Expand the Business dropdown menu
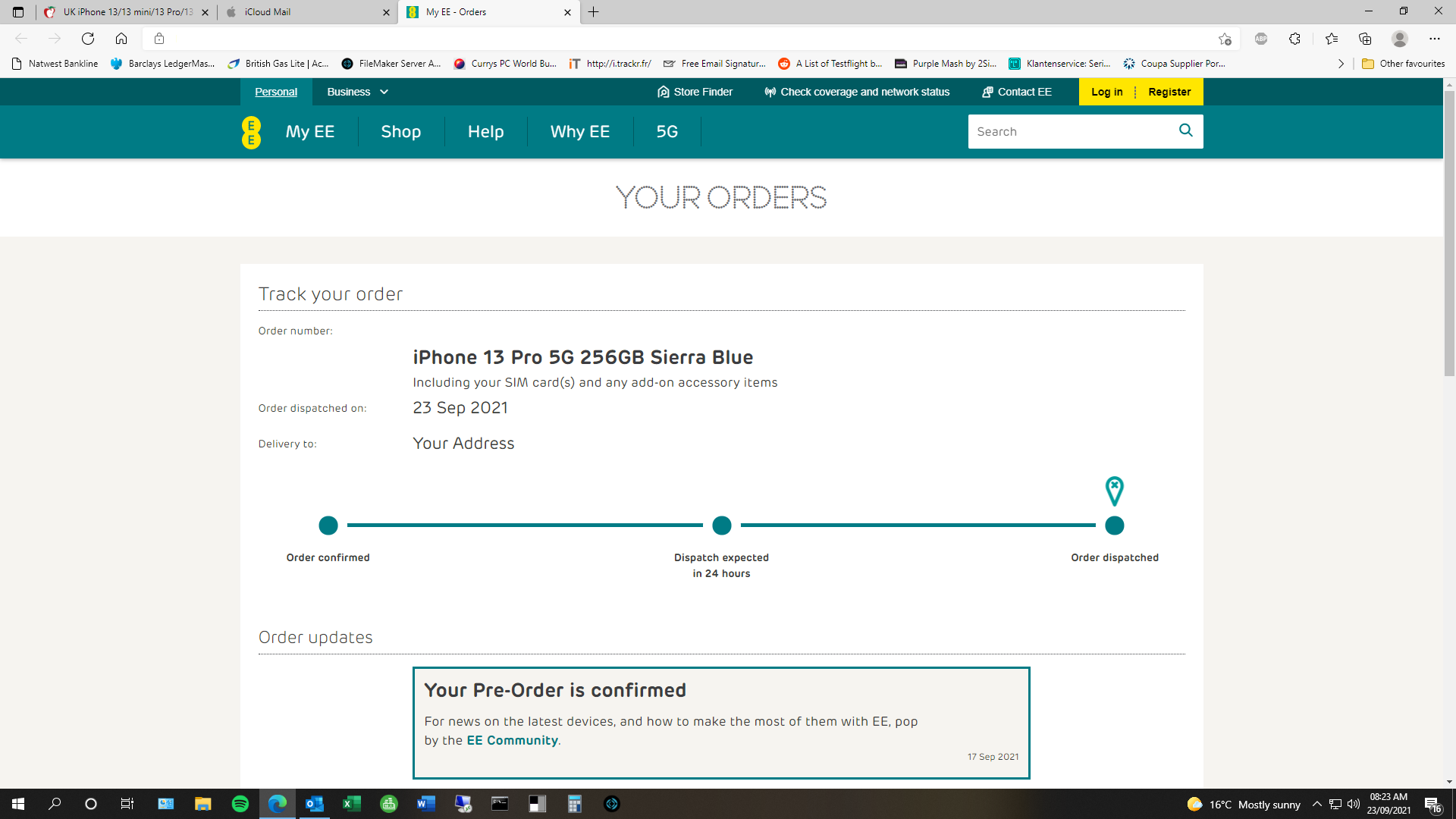Viewport: 1456px width, 819px height. (x=357, y=92)
